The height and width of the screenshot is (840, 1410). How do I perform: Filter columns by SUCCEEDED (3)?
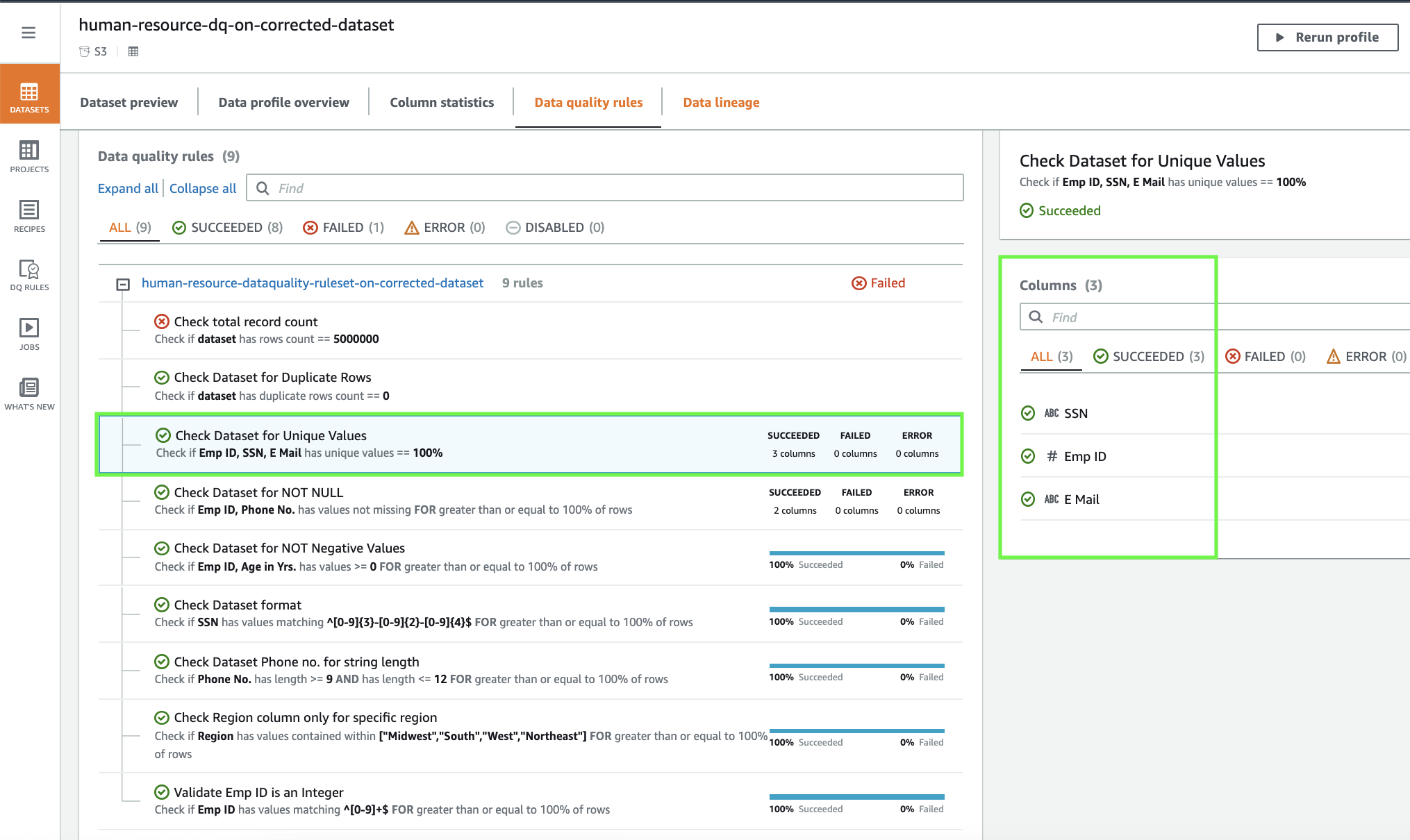(1149, 357)
